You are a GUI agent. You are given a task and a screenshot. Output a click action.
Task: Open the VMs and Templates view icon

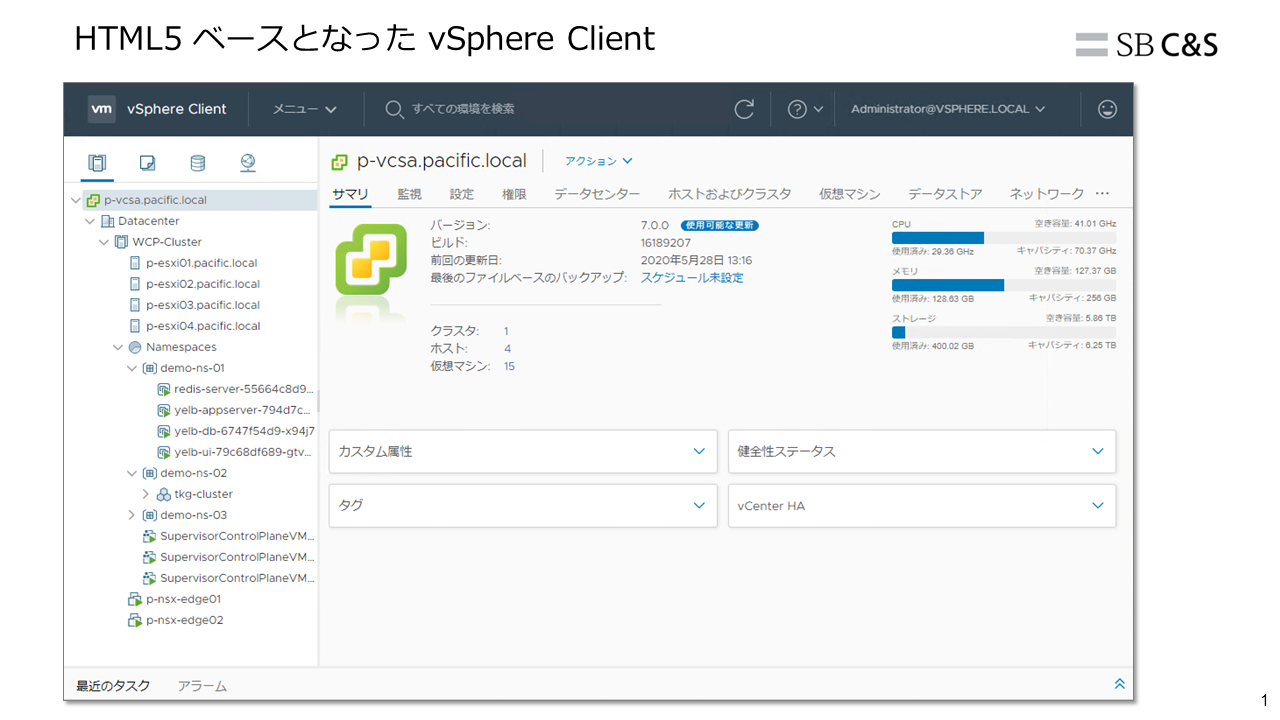click(x=148, y=163)
